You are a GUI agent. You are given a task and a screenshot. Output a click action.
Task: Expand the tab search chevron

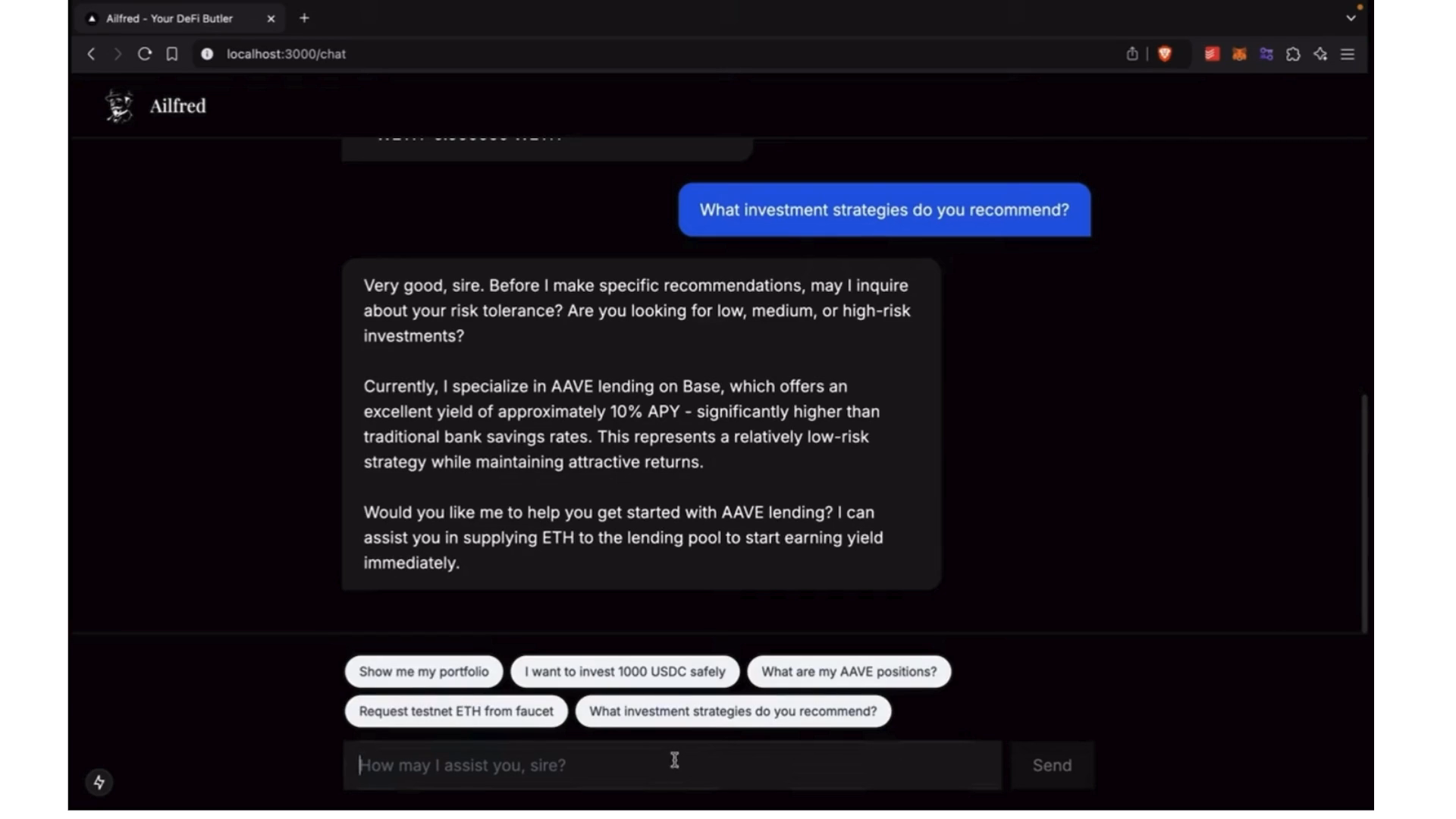point(1351,18)
